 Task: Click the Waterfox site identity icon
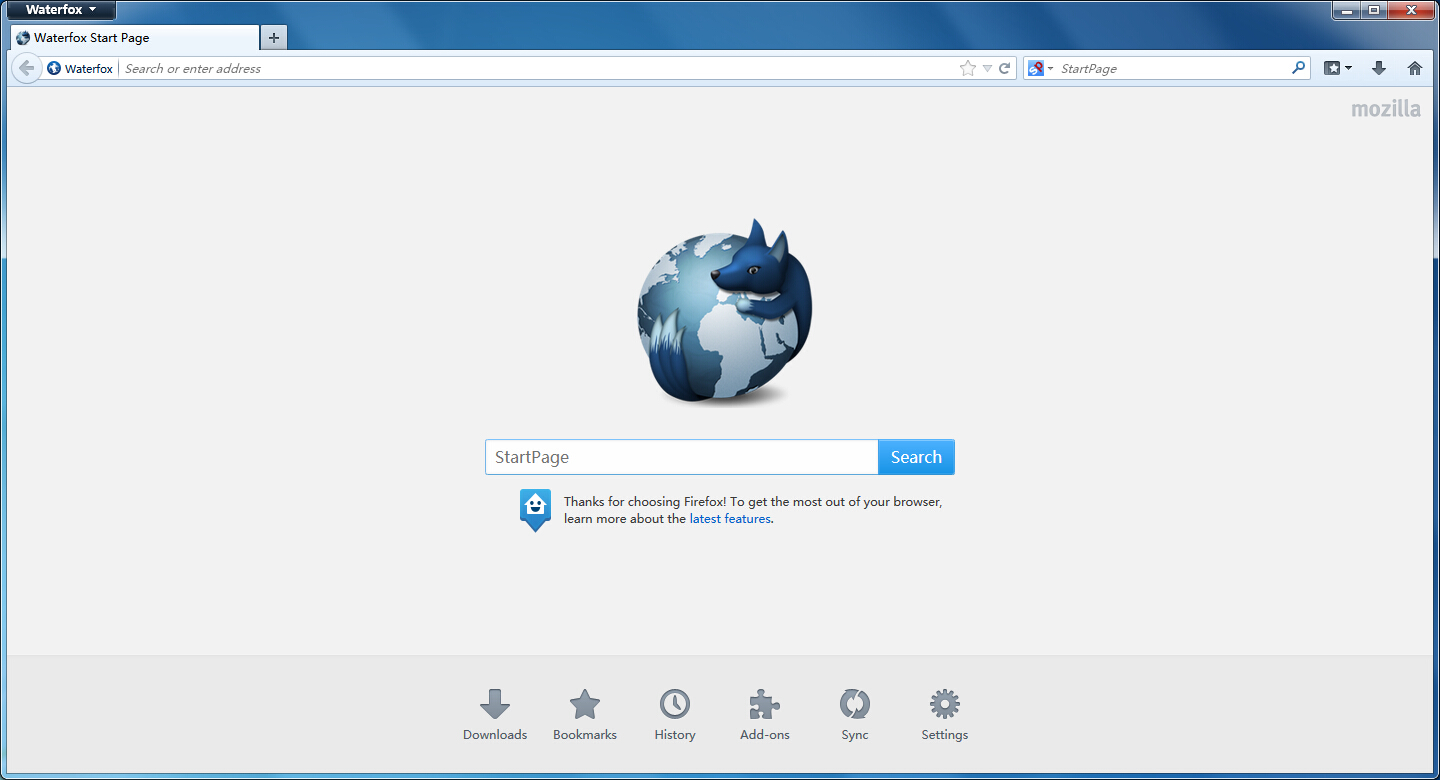pos(54,68)
